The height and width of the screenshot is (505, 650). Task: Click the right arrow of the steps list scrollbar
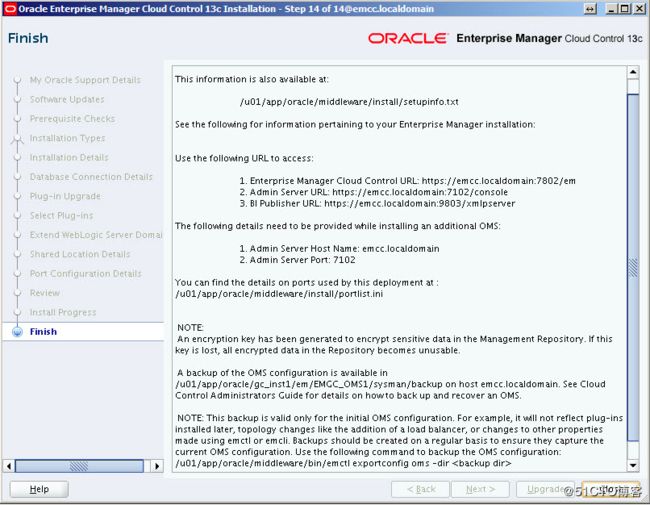point(157,466)
